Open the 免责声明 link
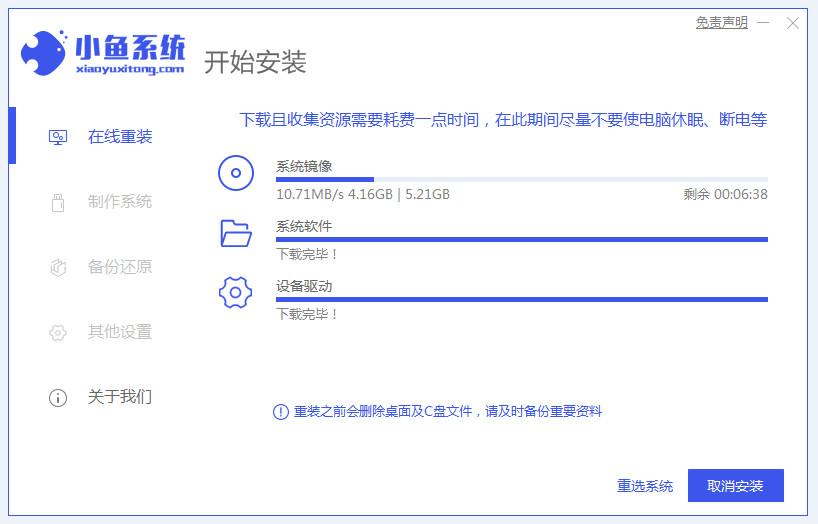This screenshot has width=818, height=524. [721, 22]
